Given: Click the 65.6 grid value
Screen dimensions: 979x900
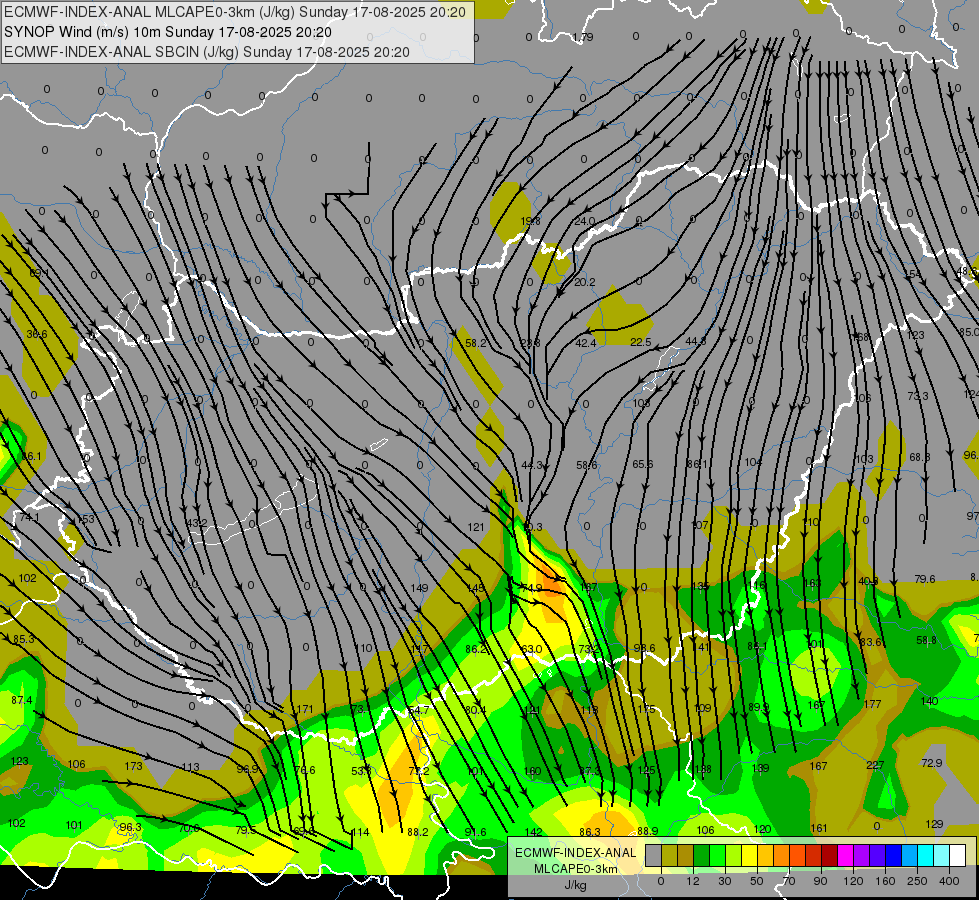Looking at the screenshot, I should point(642,464).
